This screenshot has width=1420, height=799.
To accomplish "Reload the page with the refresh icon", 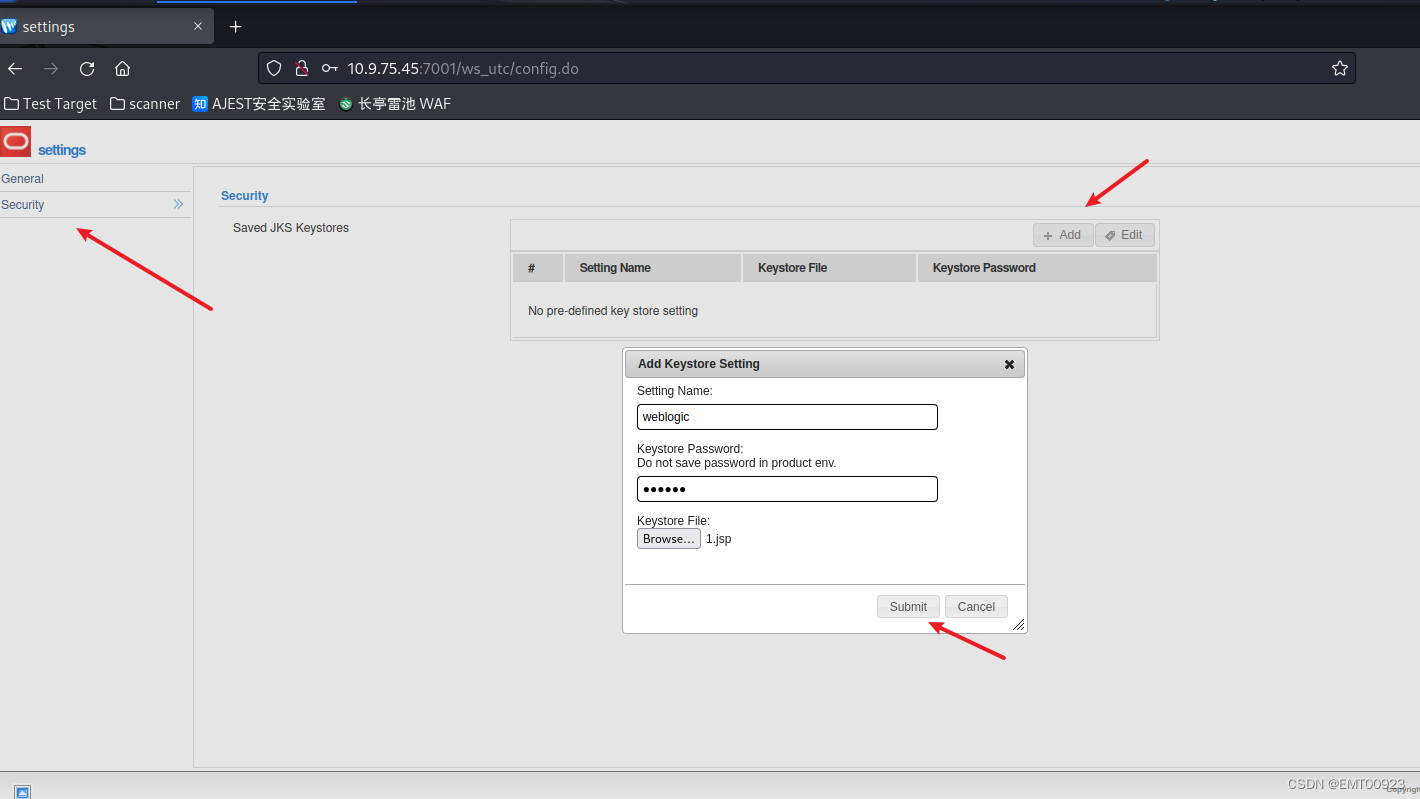I will [87, 68].
